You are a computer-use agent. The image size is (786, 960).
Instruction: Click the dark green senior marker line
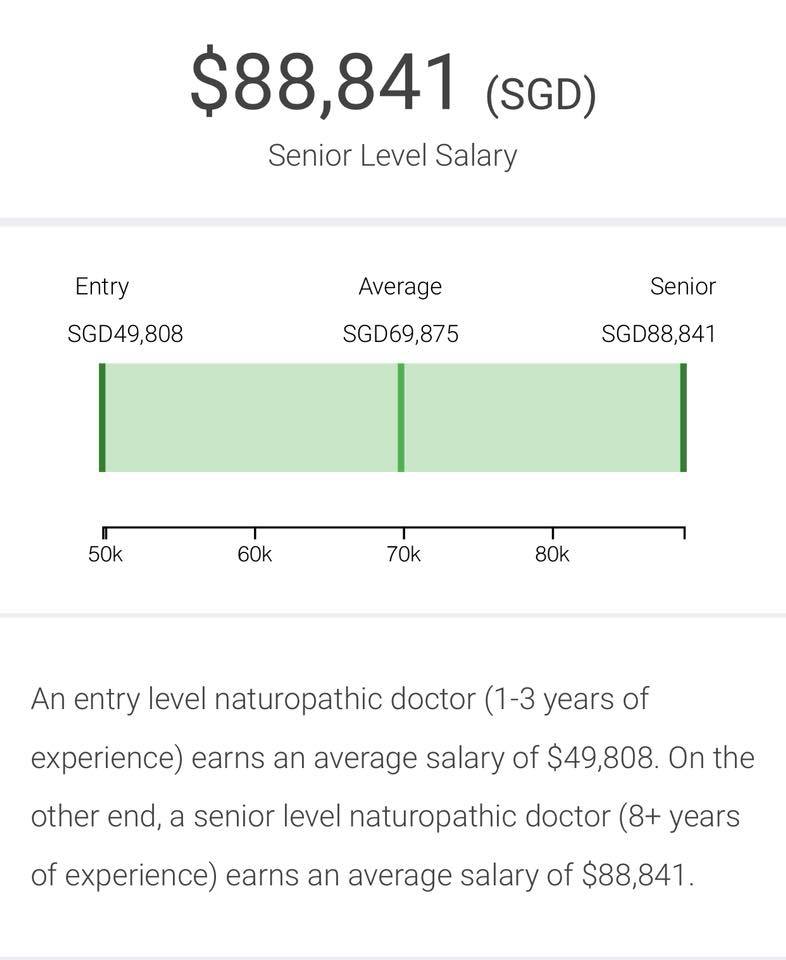tap(684, 418)
